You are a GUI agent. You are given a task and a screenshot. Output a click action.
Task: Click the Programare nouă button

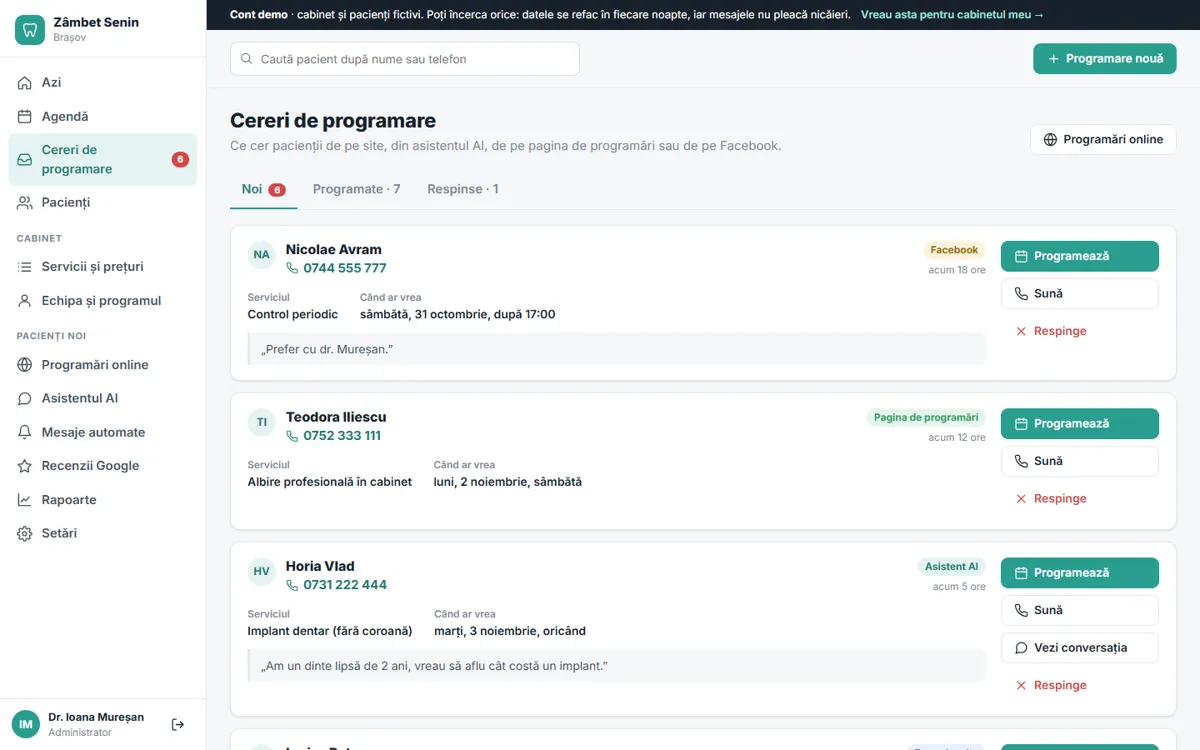pos(1105,59)
